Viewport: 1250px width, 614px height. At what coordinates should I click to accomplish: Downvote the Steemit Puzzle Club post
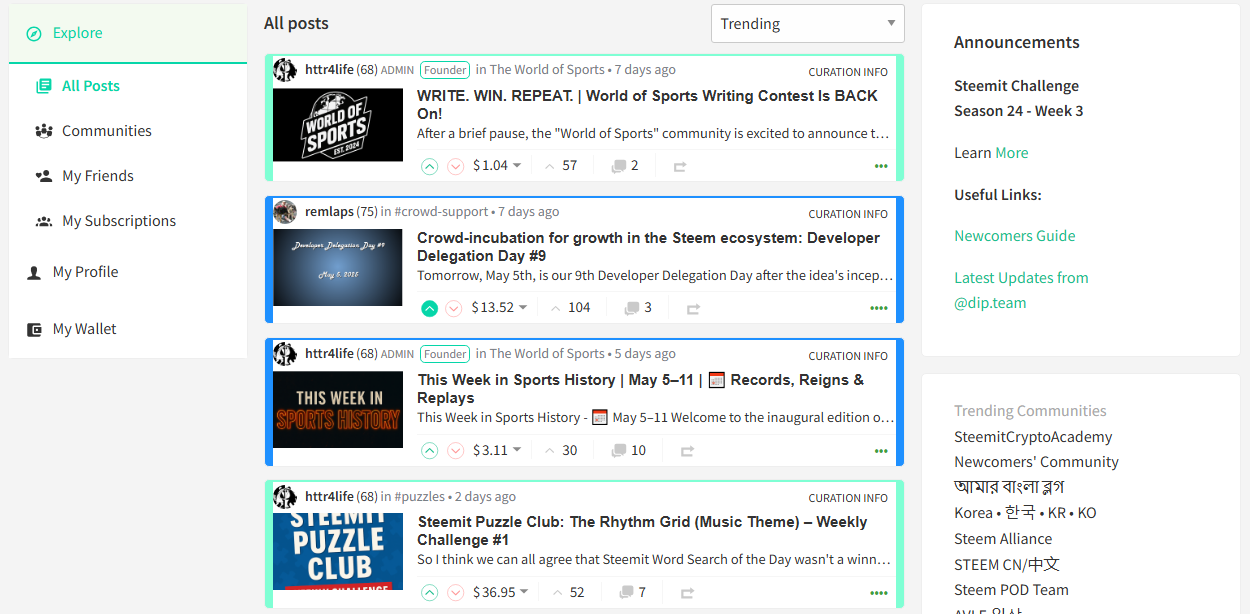(x=455, y=593)
